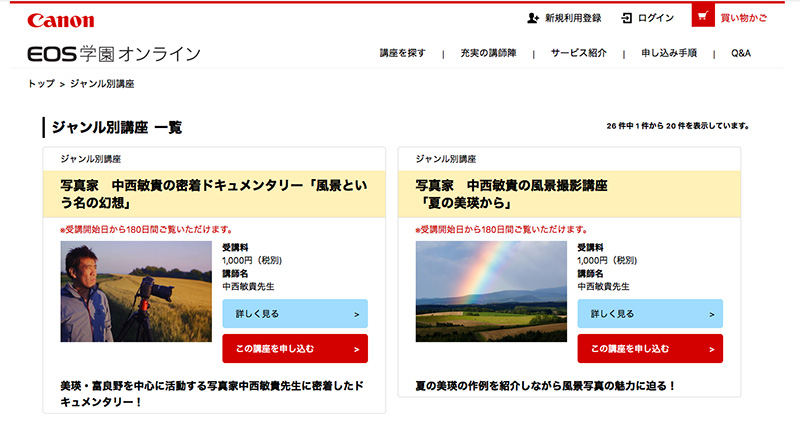Click 1,000円（税別） price in documentary card
Image resolution: width=800 pixels, height=423 pixels.
point(252,261)
